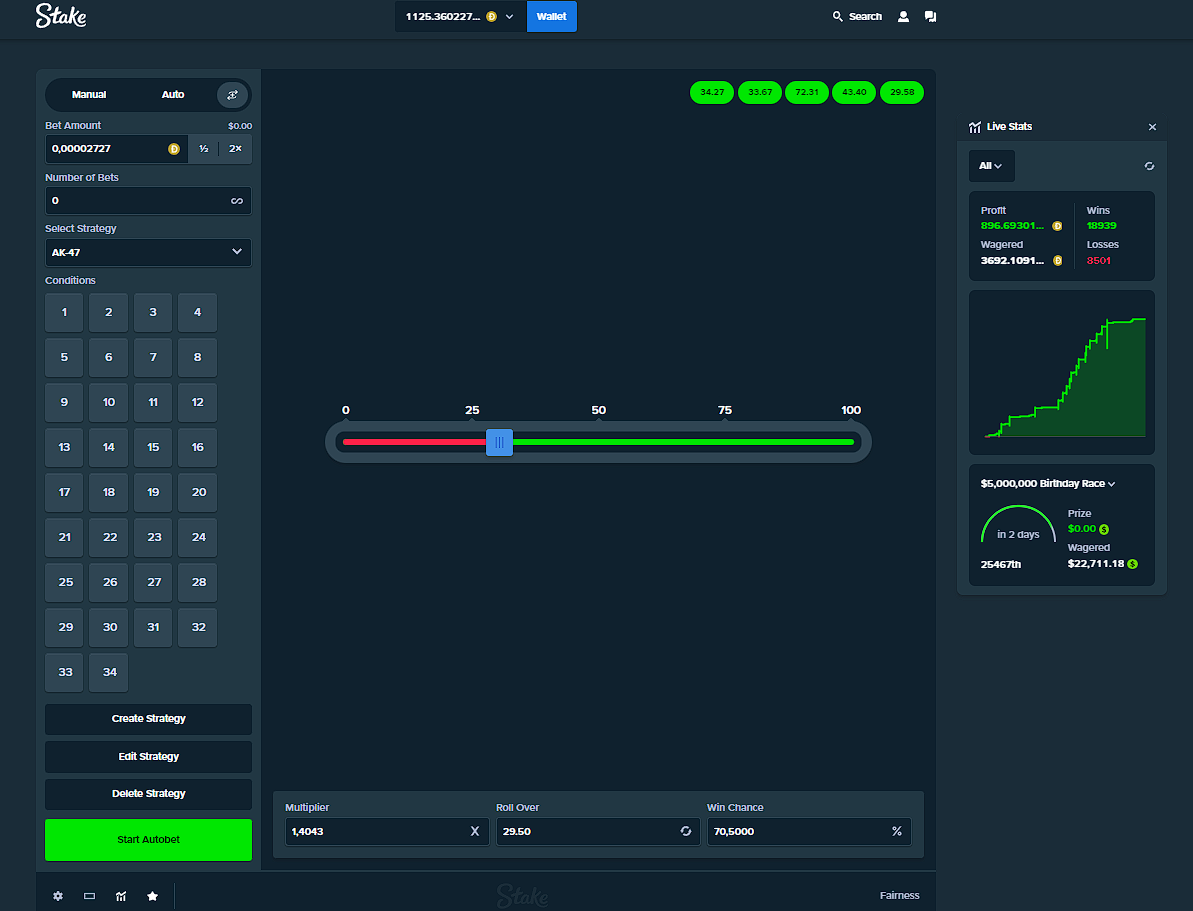Select condition 34
This screenshot has height=911, width=1193.
point(109,671)
